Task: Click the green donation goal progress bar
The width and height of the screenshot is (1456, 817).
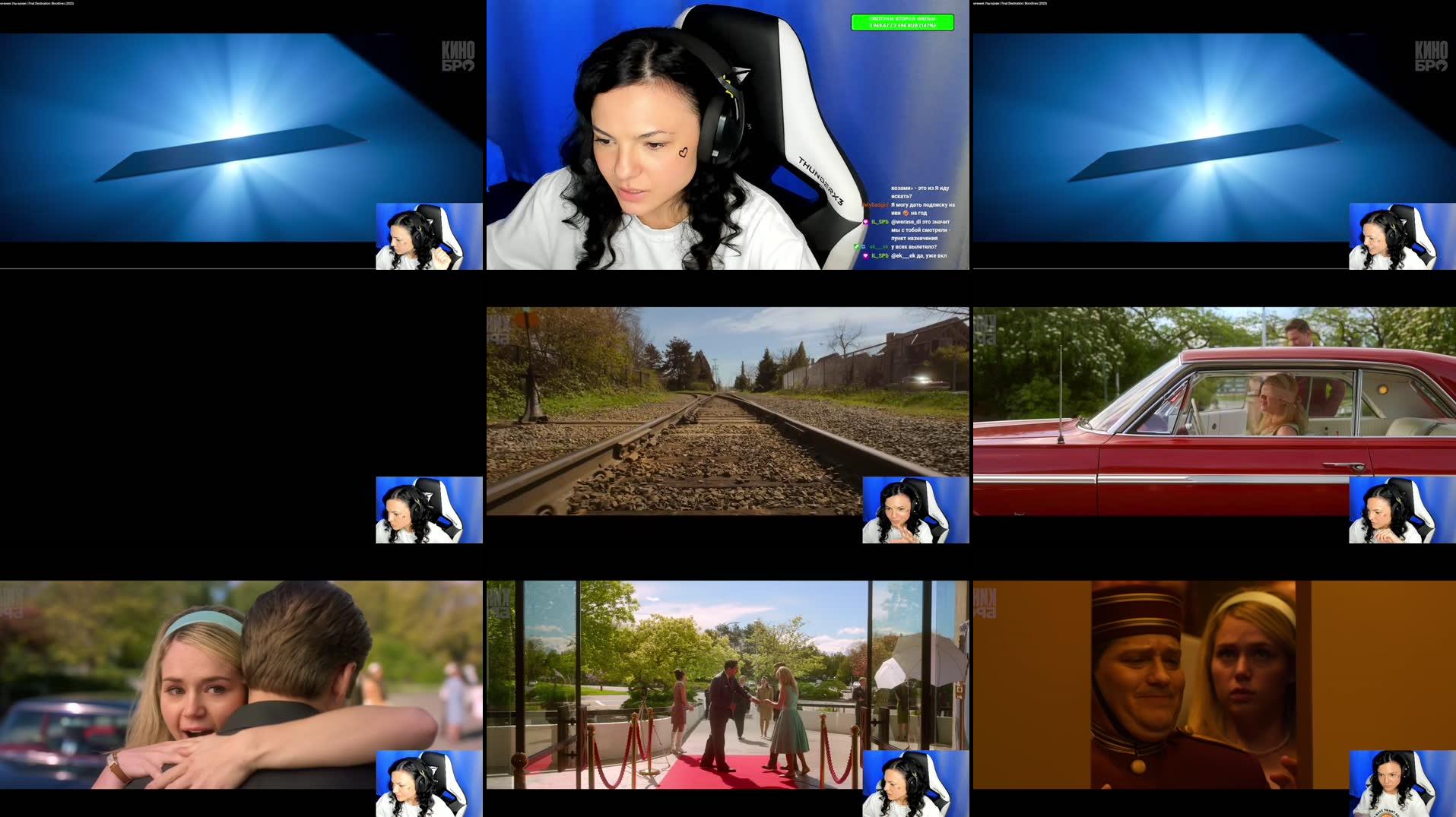Action: [902, 22]
